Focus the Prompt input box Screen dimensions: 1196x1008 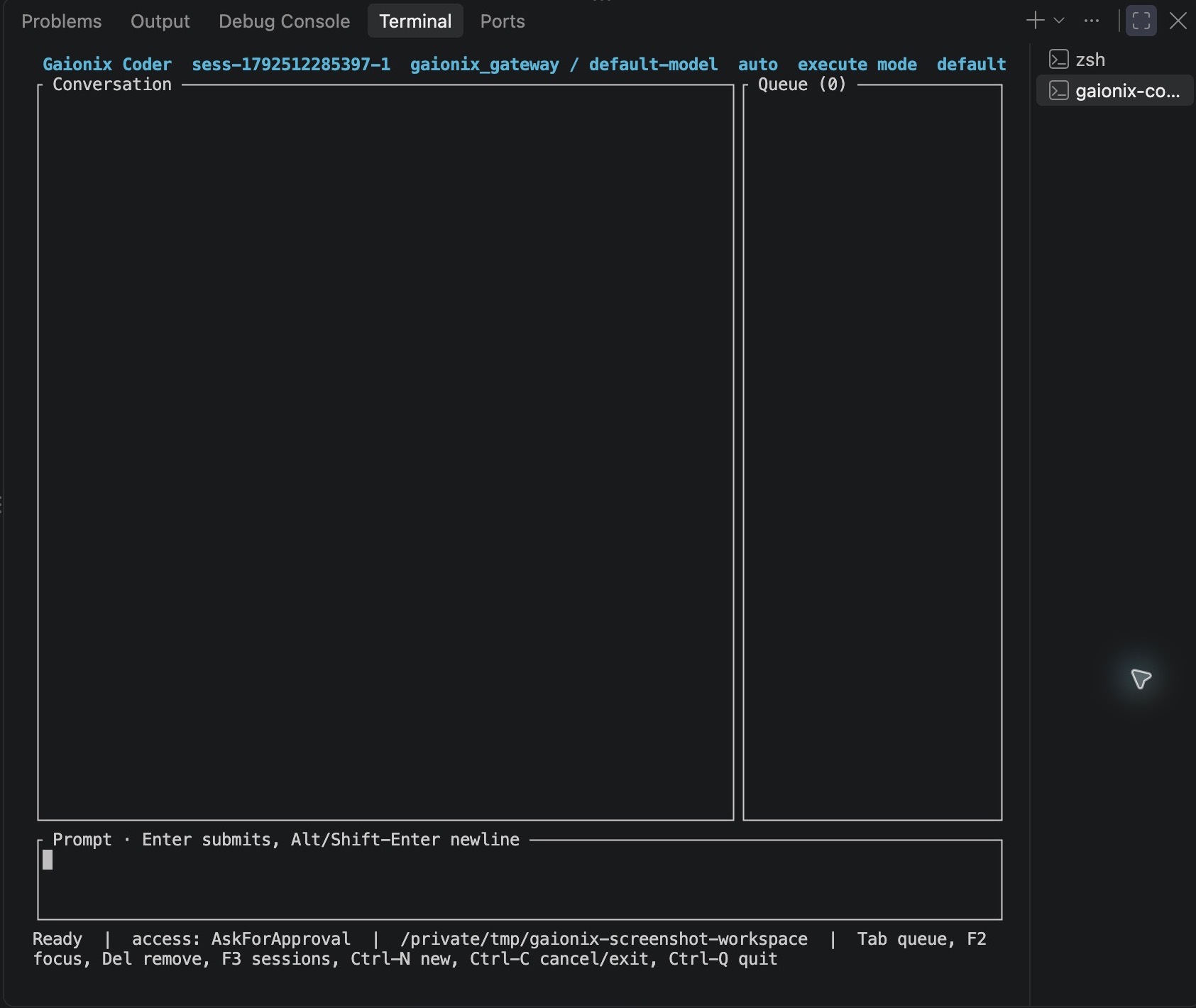coord(520,880)
